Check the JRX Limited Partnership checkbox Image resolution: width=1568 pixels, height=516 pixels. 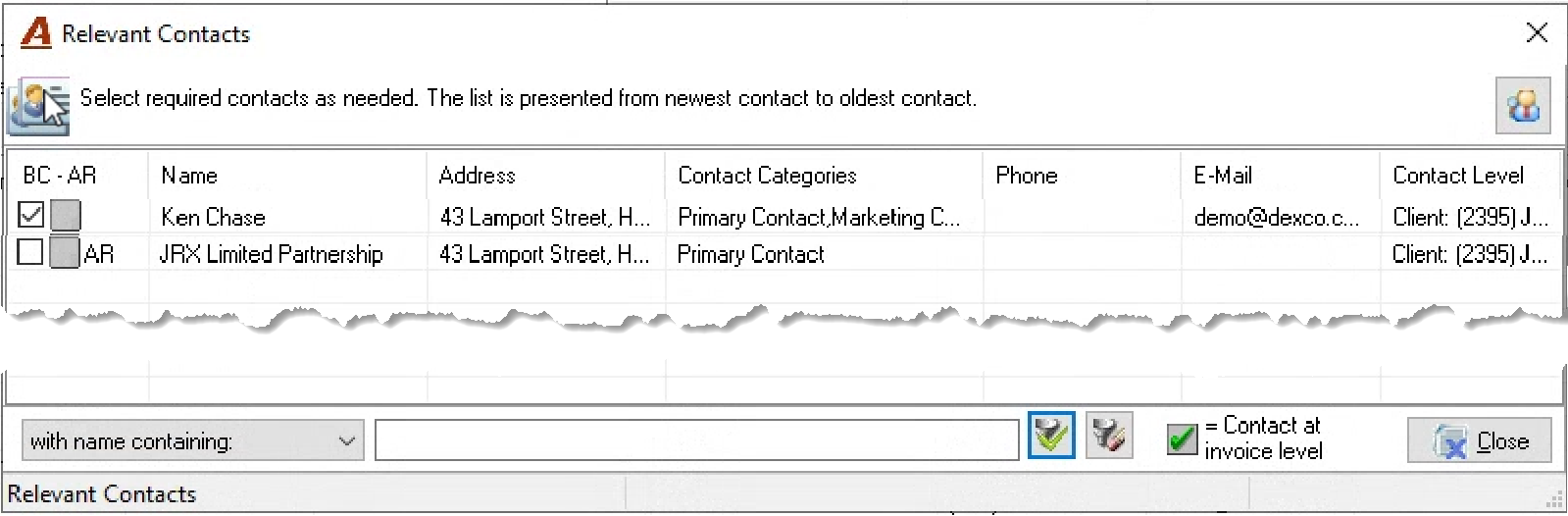(x=30, y=253)
